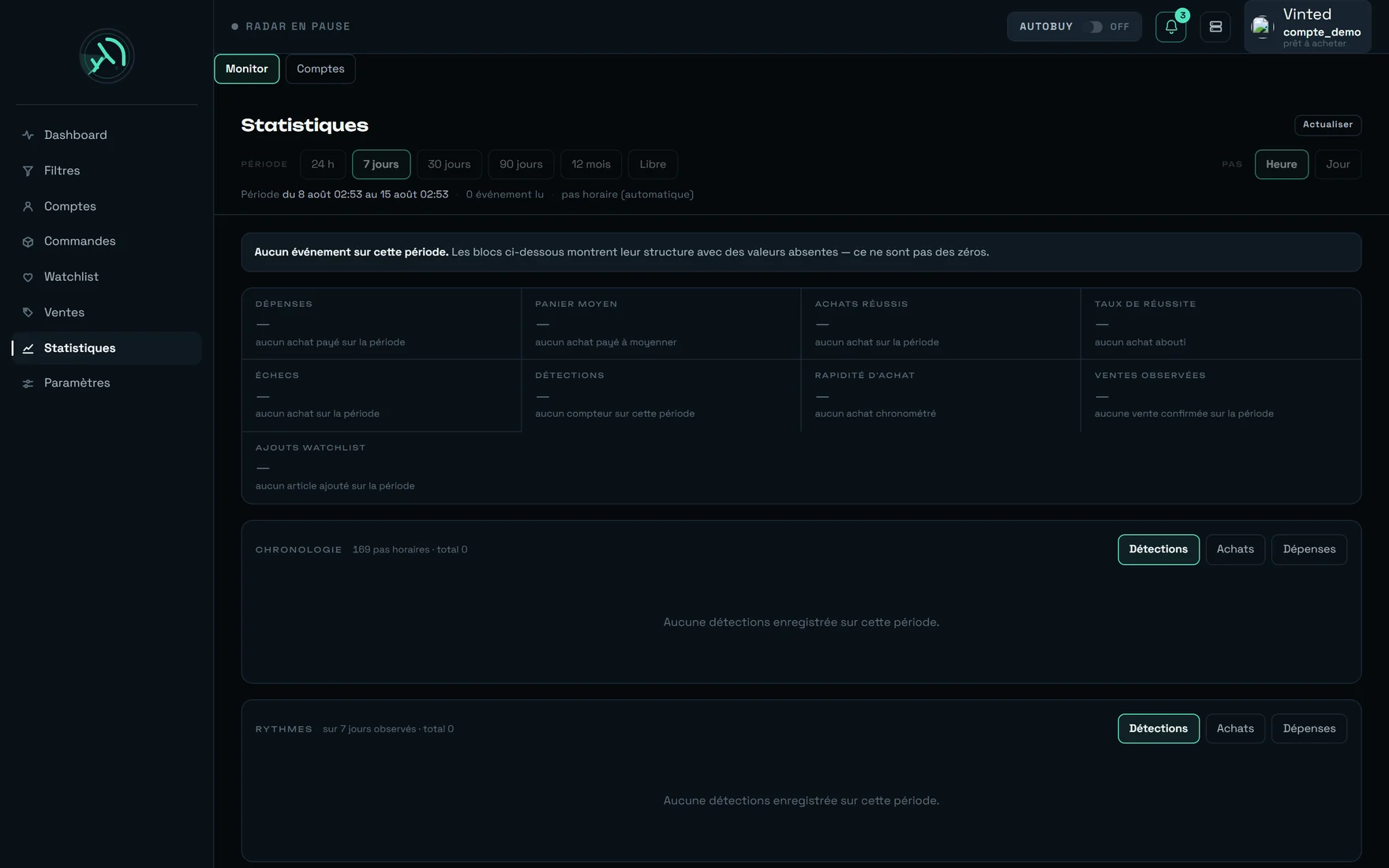Screen dimensions: 1389x868
Task: Click the Statistiques chart icon
Action: (x=28, y=348)
